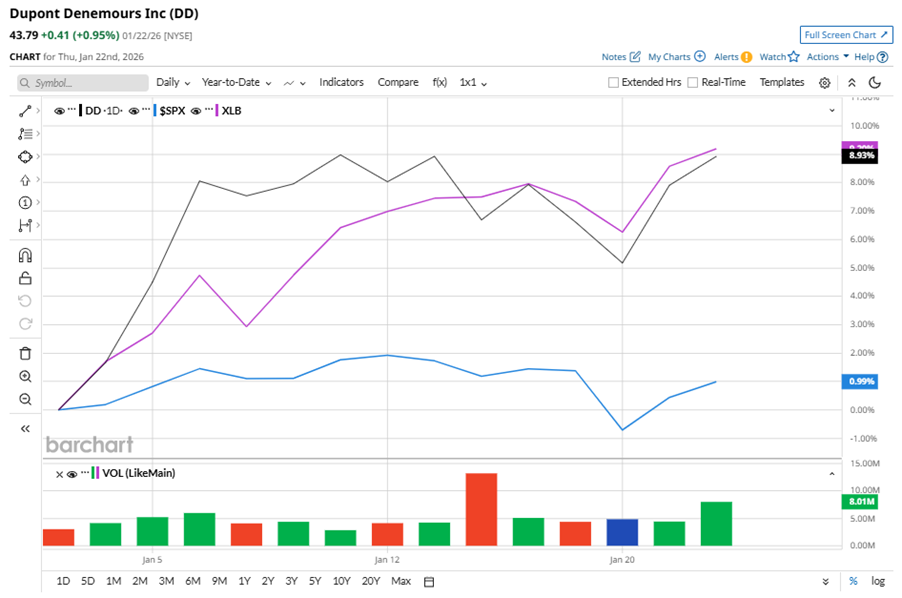The image size is (902, 598).
Task: Add to Watch list star link
Action: tap(779, 56)
